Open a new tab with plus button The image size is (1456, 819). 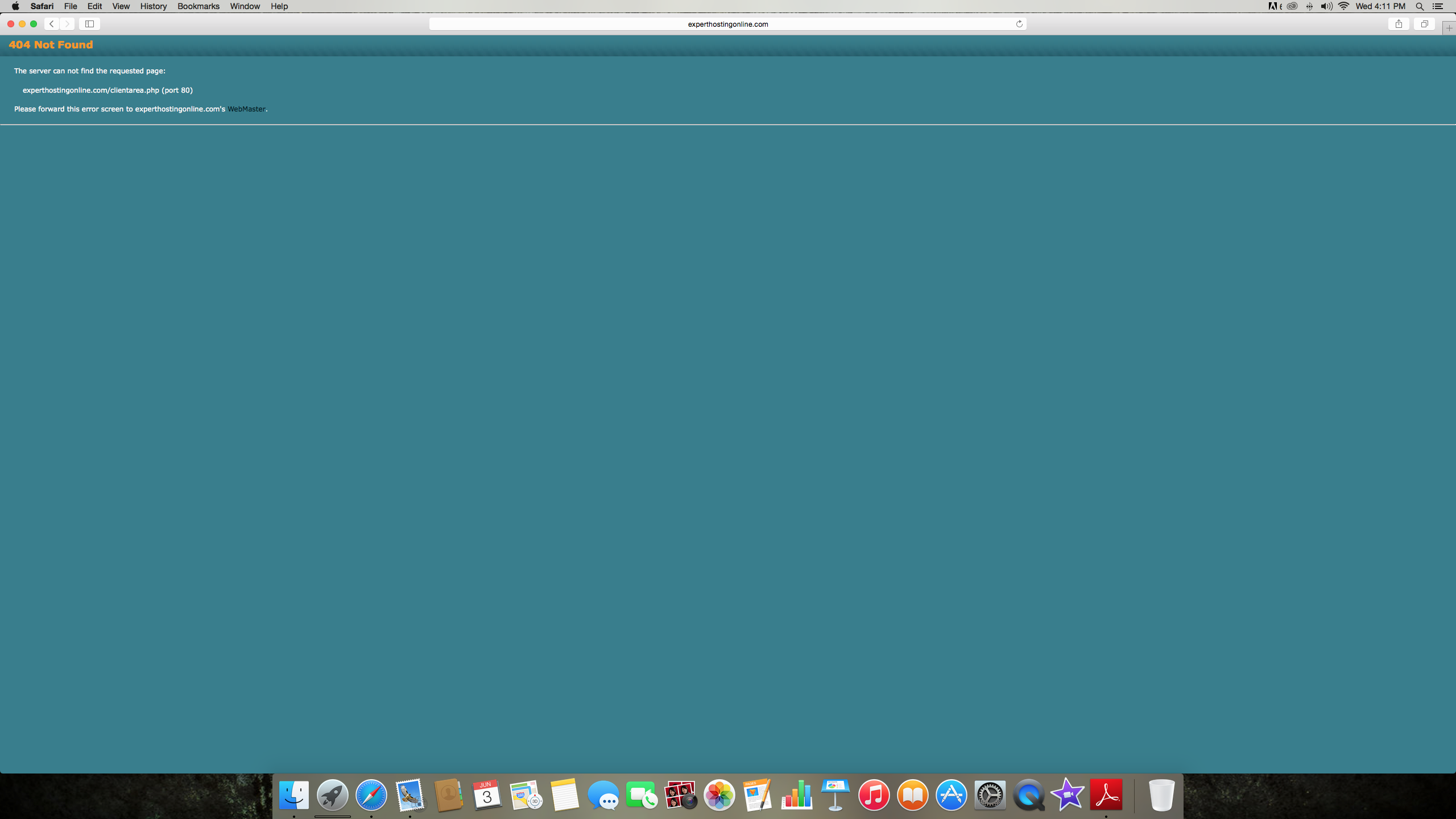tap(1449, 28)
